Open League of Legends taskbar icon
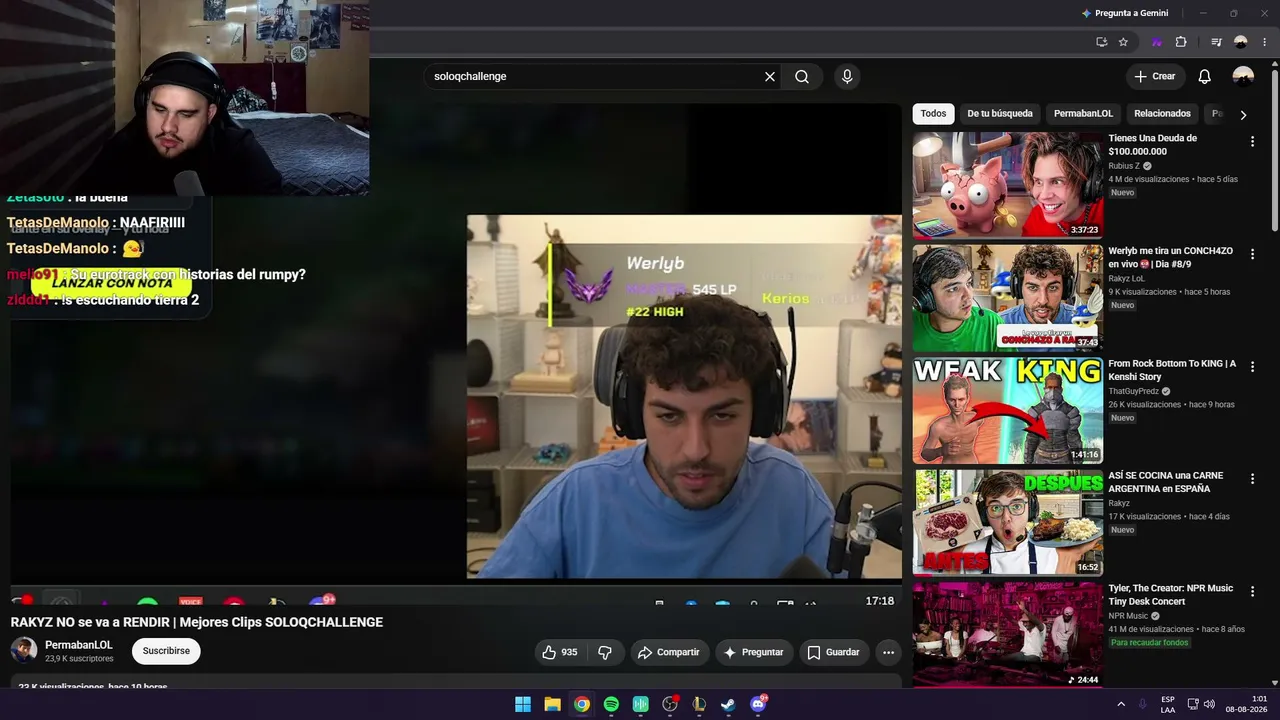 click(699, 704)
